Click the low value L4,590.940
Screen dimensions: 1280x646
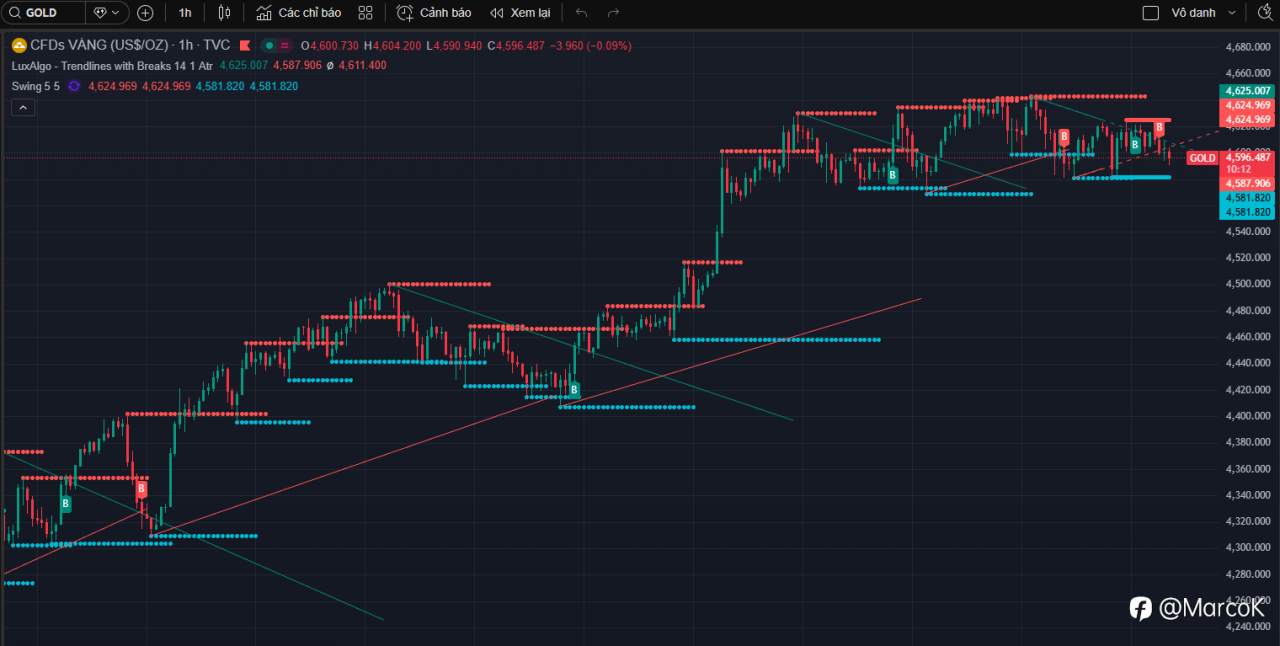[x=454, y=45]
